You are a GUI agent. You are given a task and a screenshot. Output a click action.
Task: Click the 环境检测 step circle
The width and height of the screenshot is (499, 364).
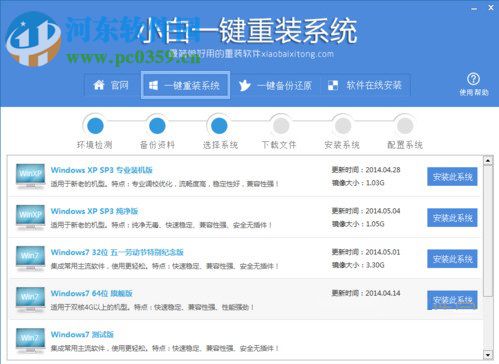click(95, 126)
